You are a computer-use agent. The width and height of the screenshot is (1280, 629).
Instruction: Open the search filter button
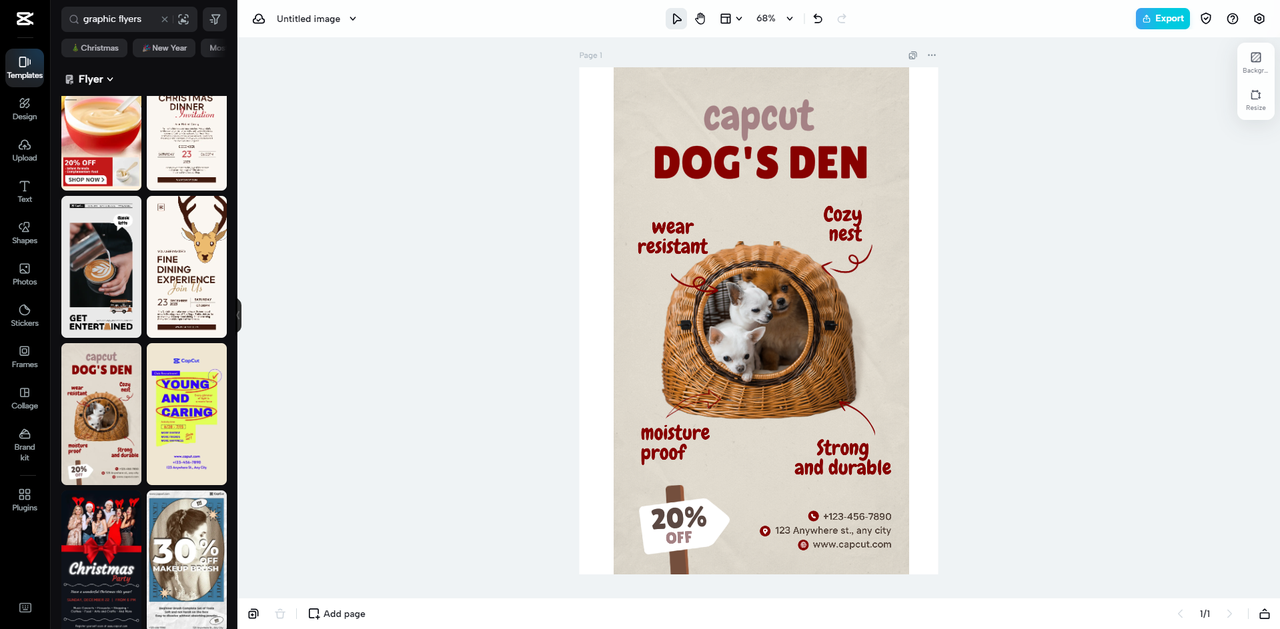[x=214, y=19]
